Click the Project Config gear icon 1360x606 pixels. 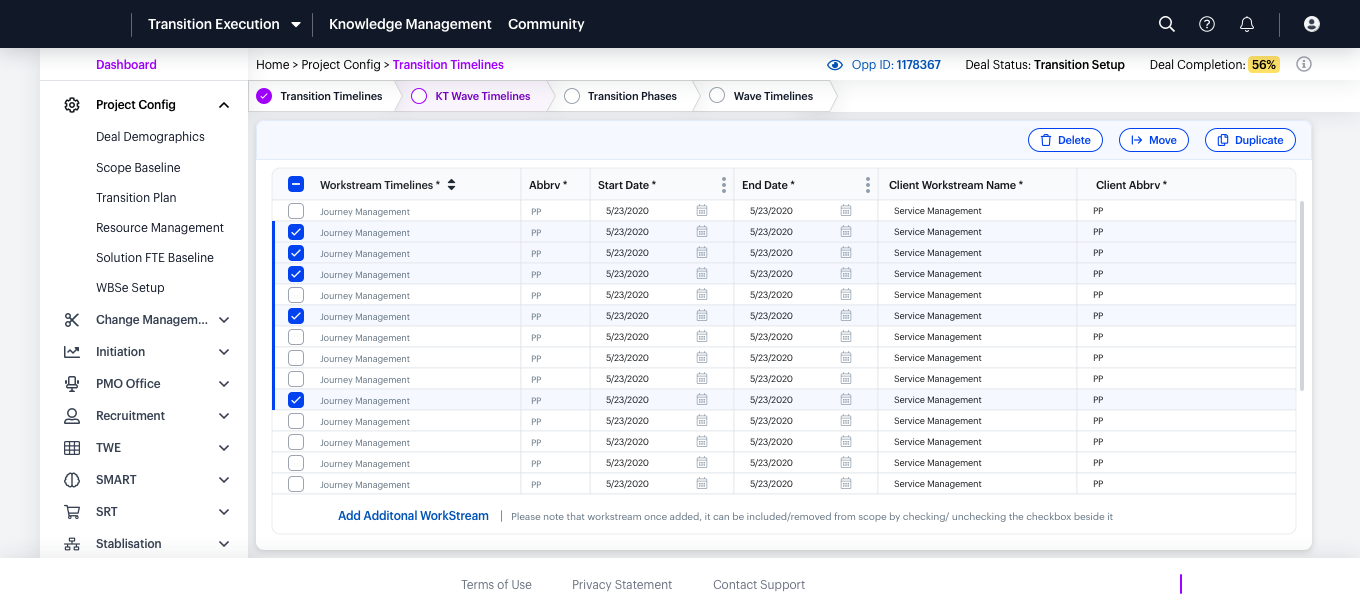point(72,105)
